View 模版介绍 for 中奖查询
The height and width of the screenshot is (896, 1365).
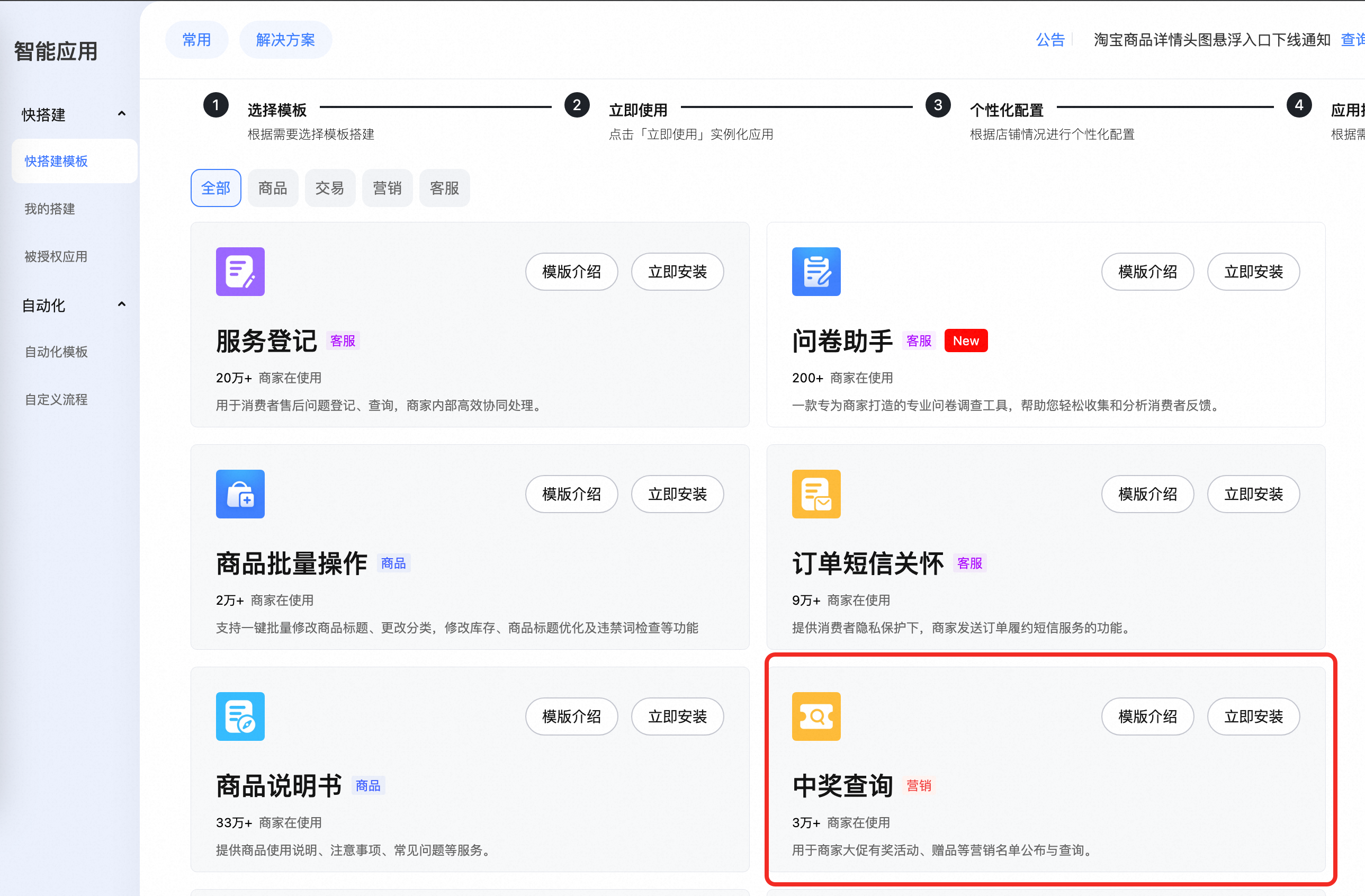point(1147,716)
